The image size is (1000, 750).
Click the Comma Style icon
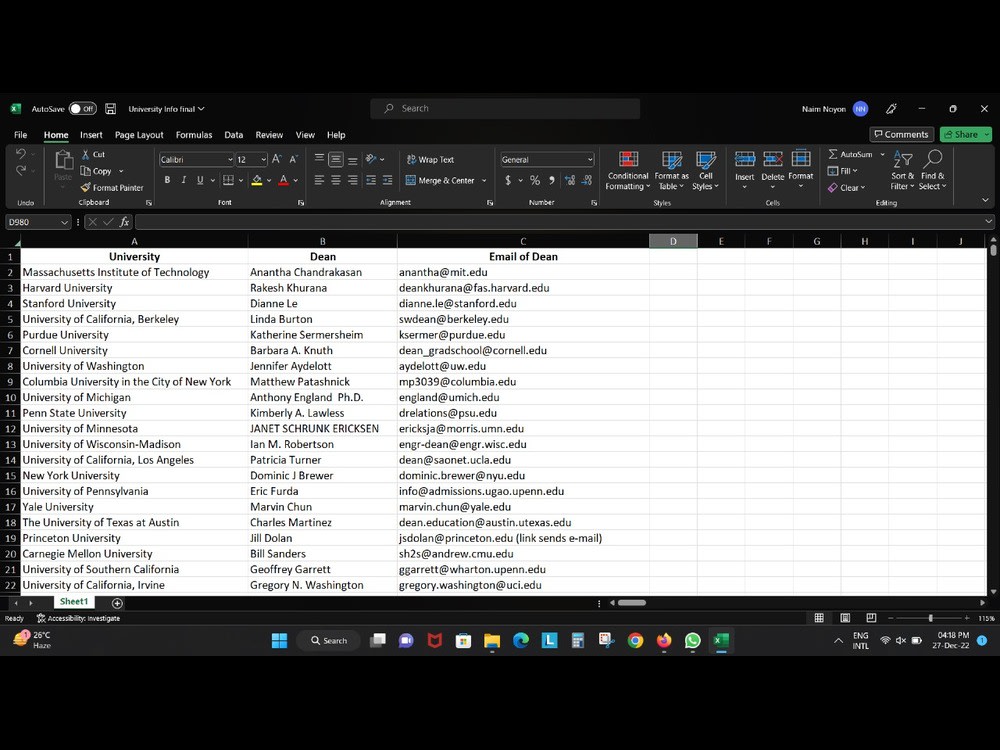pos(552,180)
